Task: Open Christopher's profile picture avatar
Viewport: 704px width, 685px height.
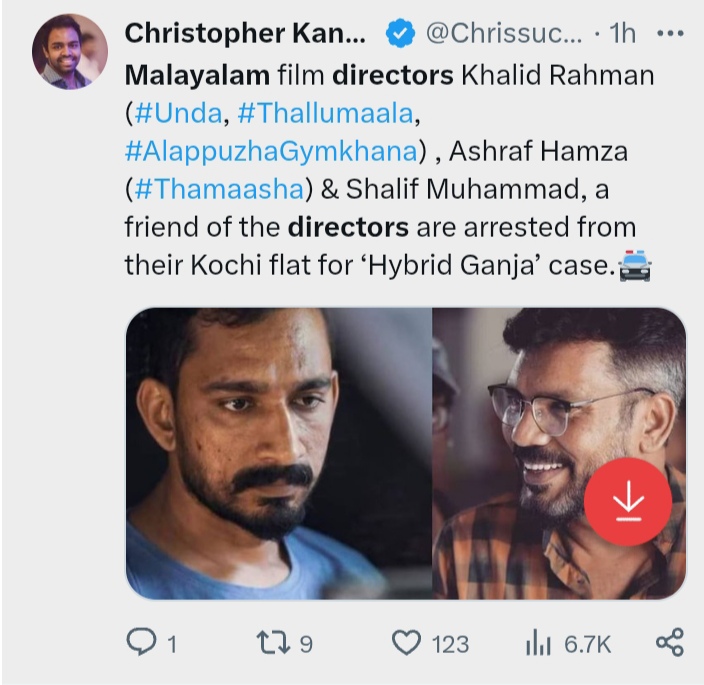Action: (x=70, y=52)
